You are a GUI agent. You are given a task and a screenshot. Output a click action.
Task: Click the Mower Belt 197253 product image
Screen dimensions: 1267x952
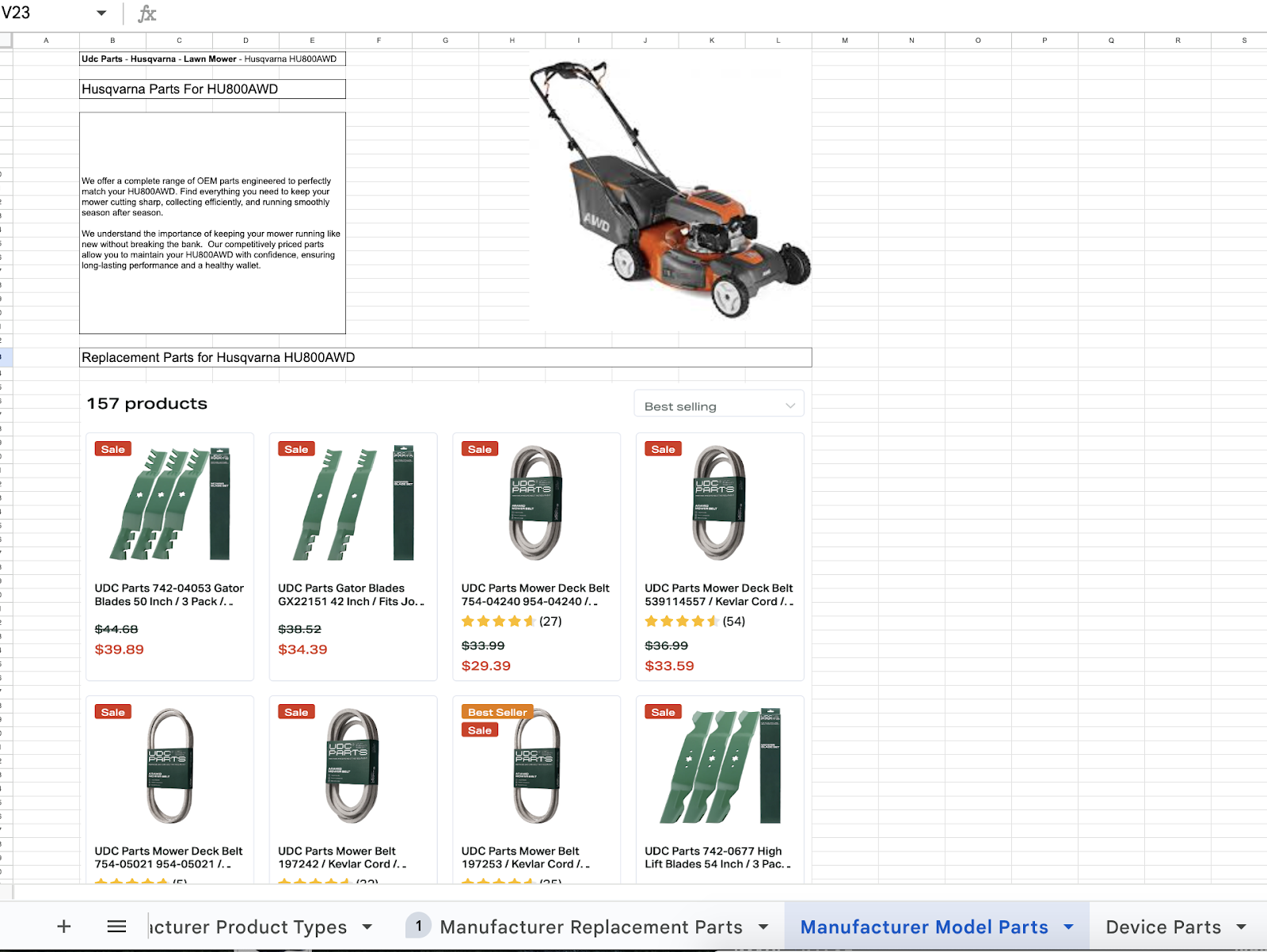point(536,766)
